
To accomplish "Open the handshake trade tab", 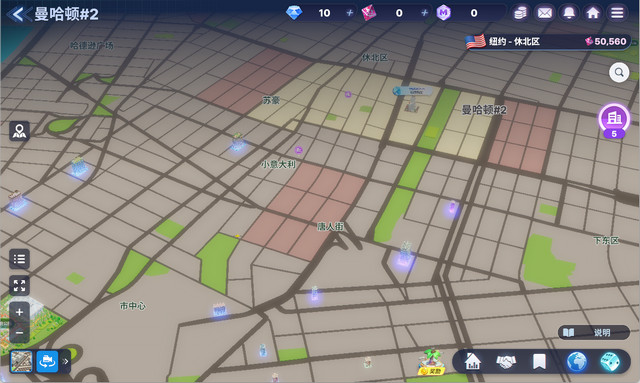I will click(506, 361).
